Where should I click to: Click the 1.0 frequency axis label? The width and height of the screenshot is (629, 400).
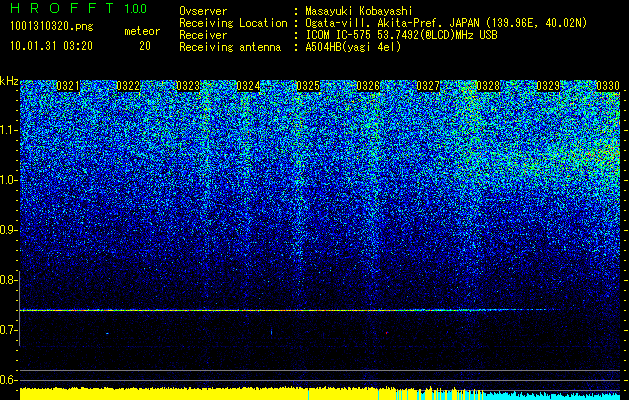click(x=9, y=181)
